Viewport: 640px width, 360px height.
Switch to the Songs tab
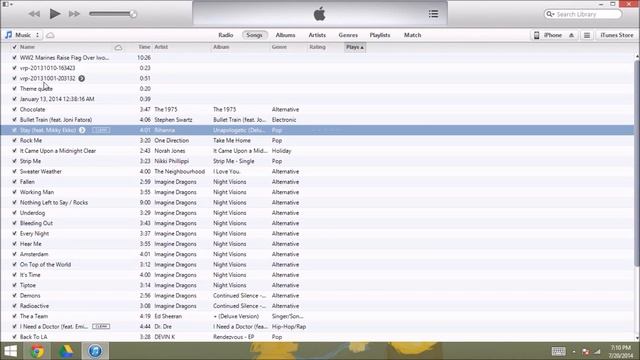254,35
